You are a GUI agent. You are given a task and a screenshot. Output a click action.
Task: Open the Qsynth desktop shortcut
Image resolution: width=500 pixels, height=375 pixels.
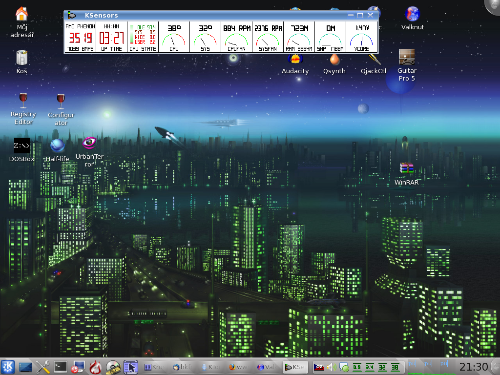334,65
